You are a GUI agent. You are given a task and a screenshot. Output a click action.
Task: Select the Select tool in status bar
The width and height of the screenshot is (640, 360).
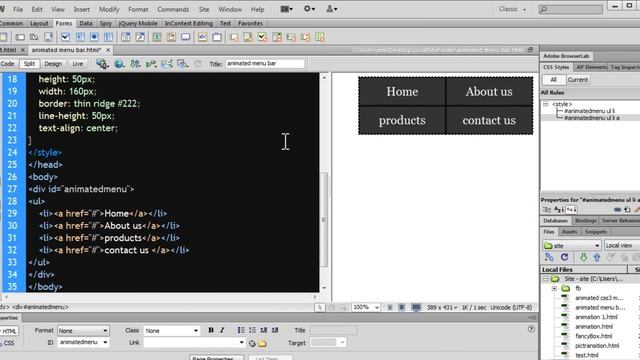[x=320, y=307]
